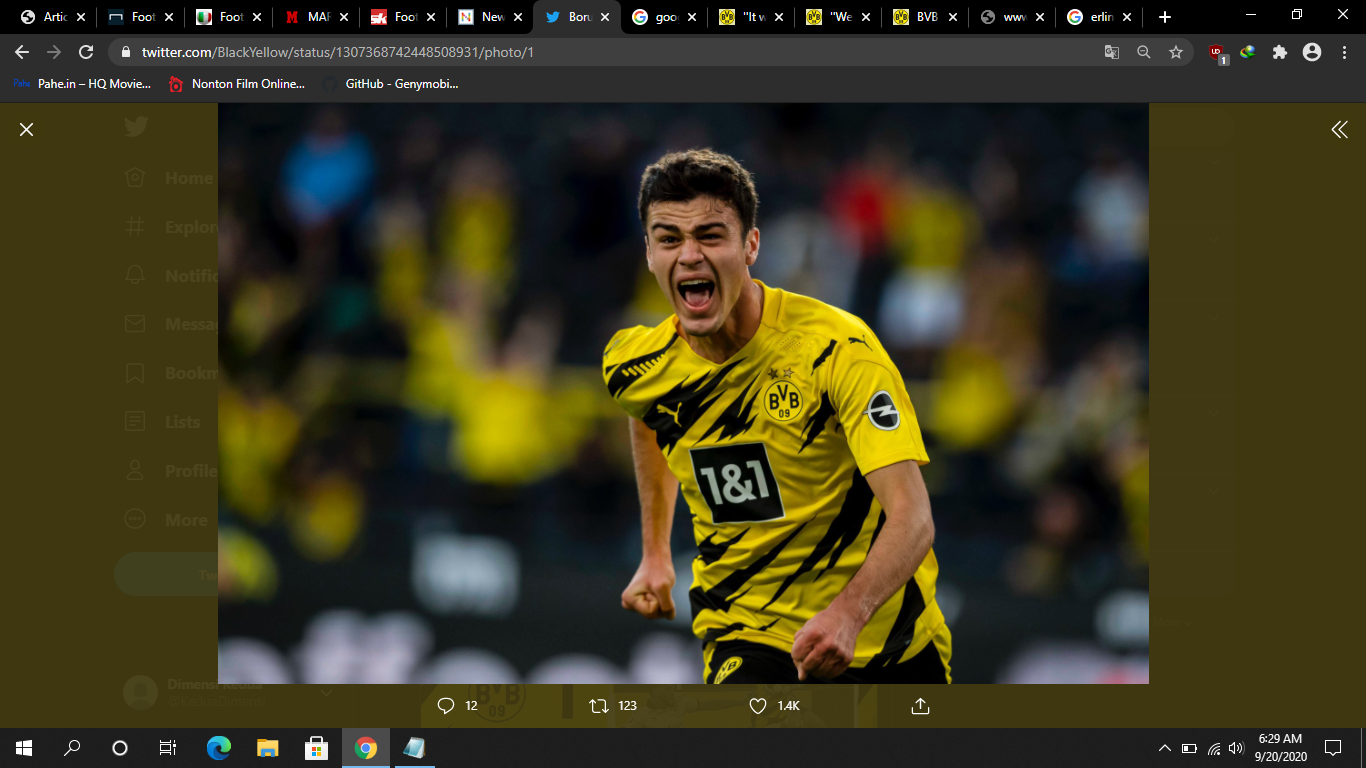
Task: Close the photo viewer with X
Action: coord(27,129)
